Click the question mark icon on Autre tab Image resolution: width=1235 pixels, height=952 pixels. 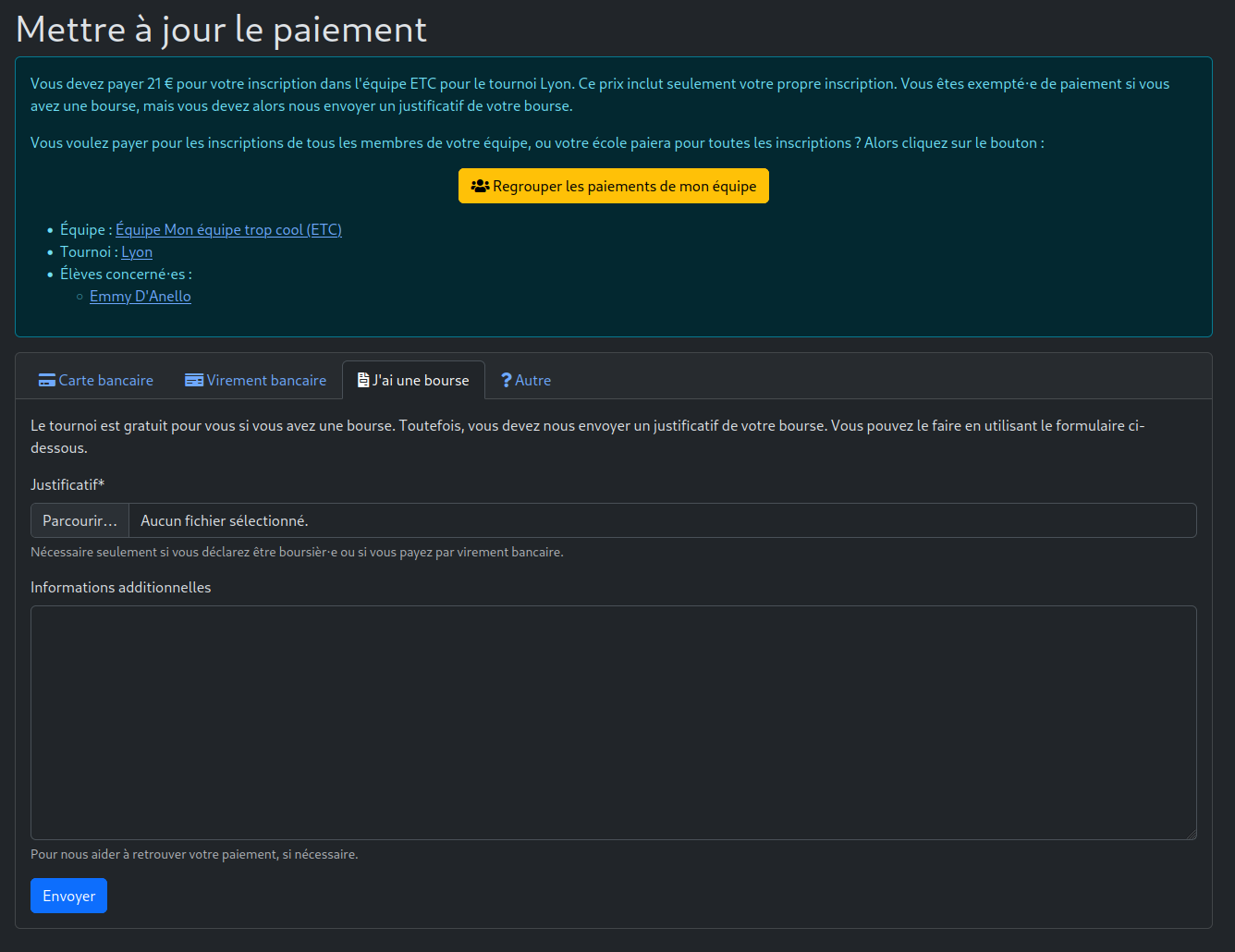[x=506, y=380]
